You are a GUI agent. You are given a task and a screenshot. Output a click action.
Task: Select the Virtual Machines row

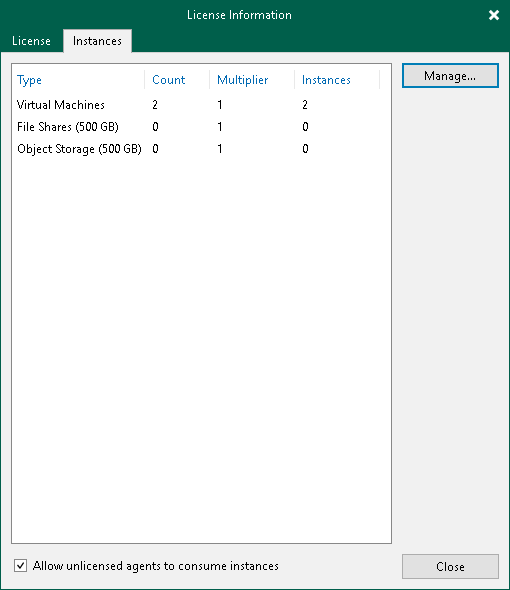201,105
